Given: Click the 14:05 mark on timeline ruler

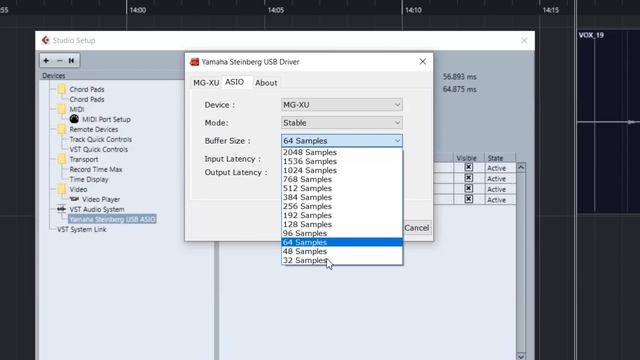Looking at the screenshot, I should [276, 10].
